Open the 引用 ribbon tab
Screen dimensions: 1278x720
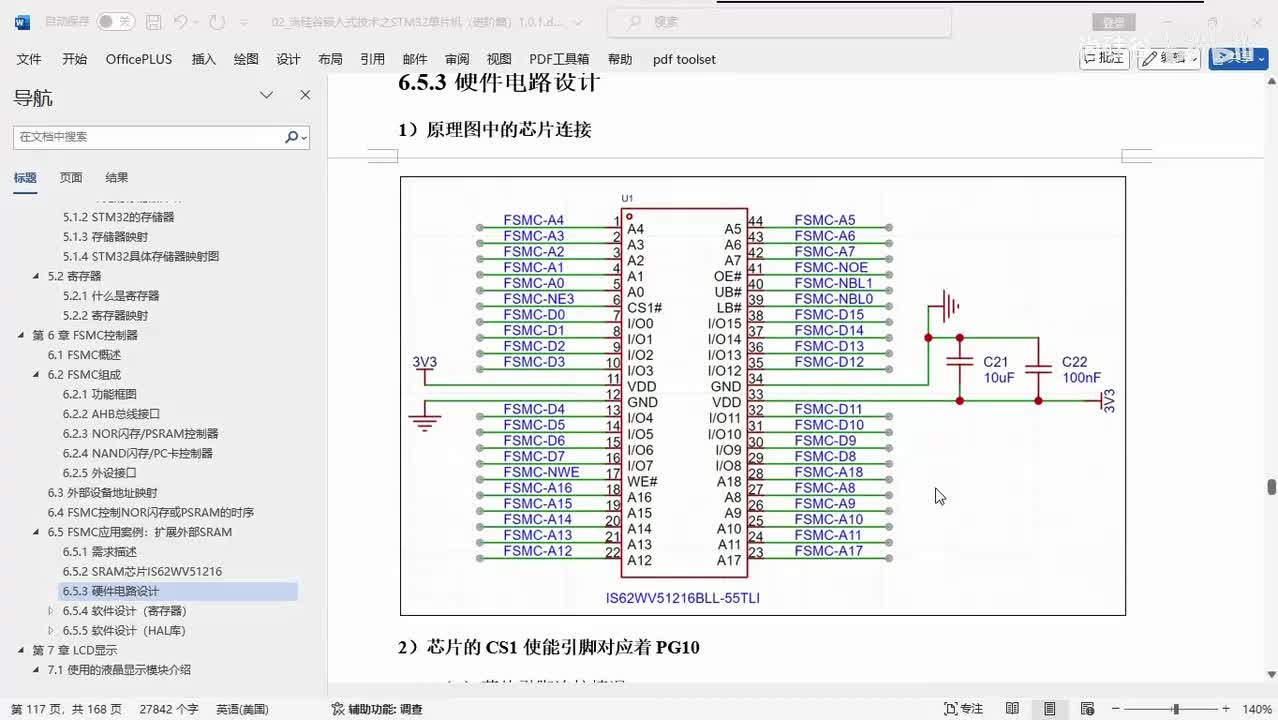pos(372,59)
